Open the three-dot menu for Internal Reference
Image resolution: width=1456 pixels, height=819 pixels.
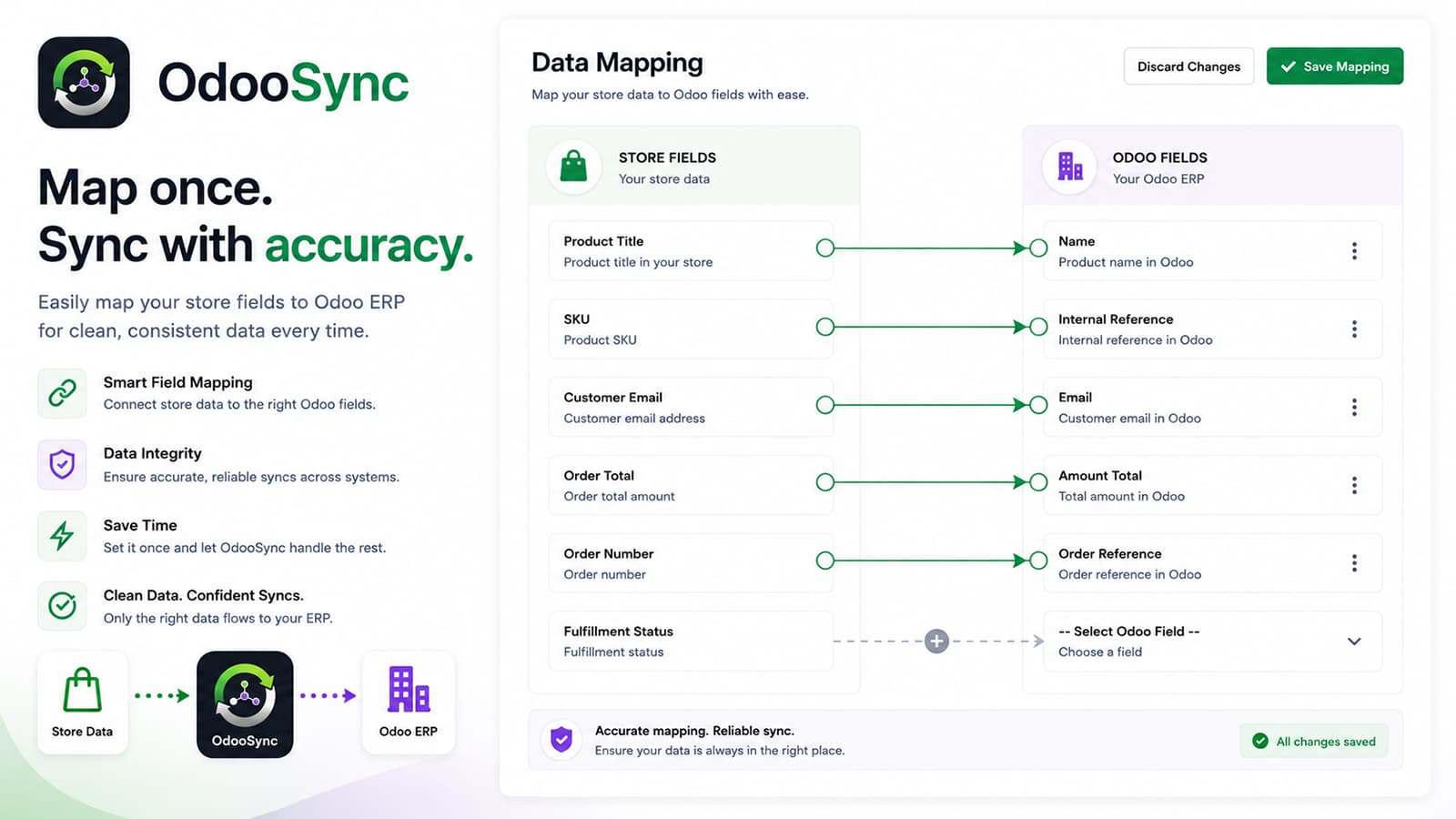(1354, 329)
